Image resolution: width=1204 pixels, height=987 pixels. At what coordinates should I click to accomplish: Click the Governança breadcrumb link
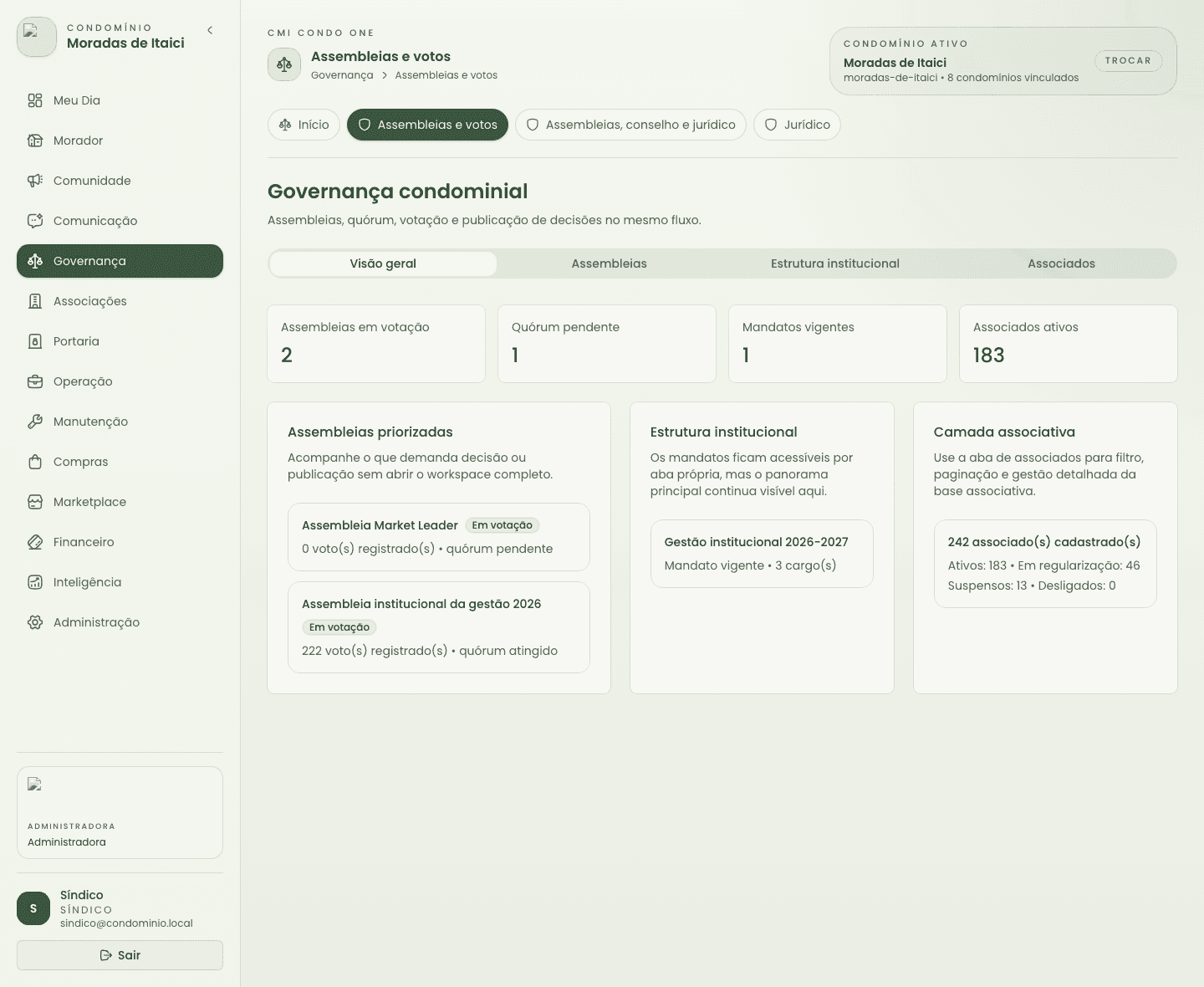pyautogui.click(x=342, y=75)
